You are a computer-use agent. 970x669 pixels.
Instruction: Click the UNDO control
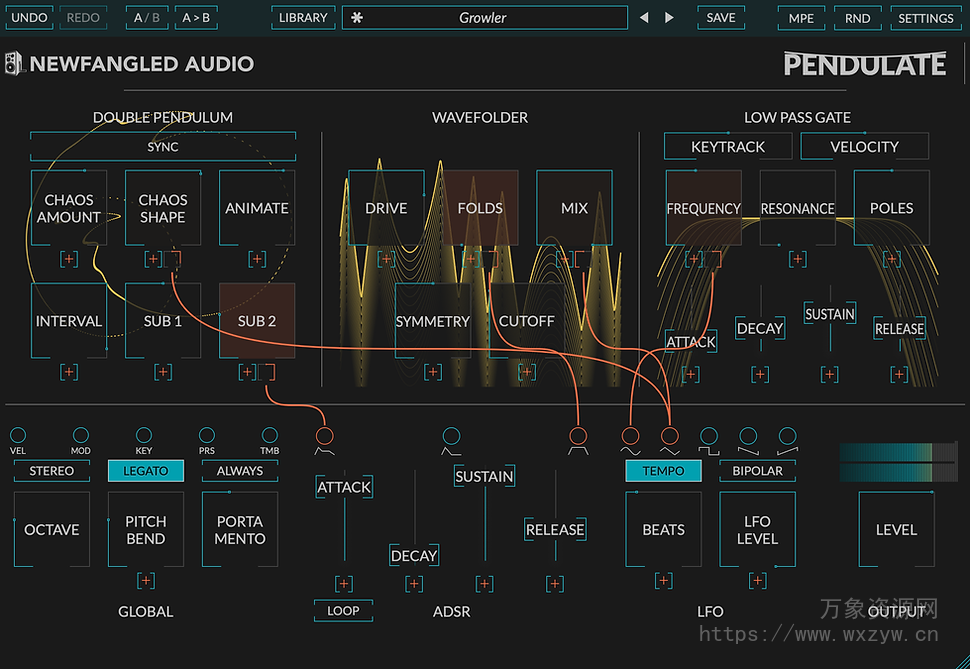(29, 17)
